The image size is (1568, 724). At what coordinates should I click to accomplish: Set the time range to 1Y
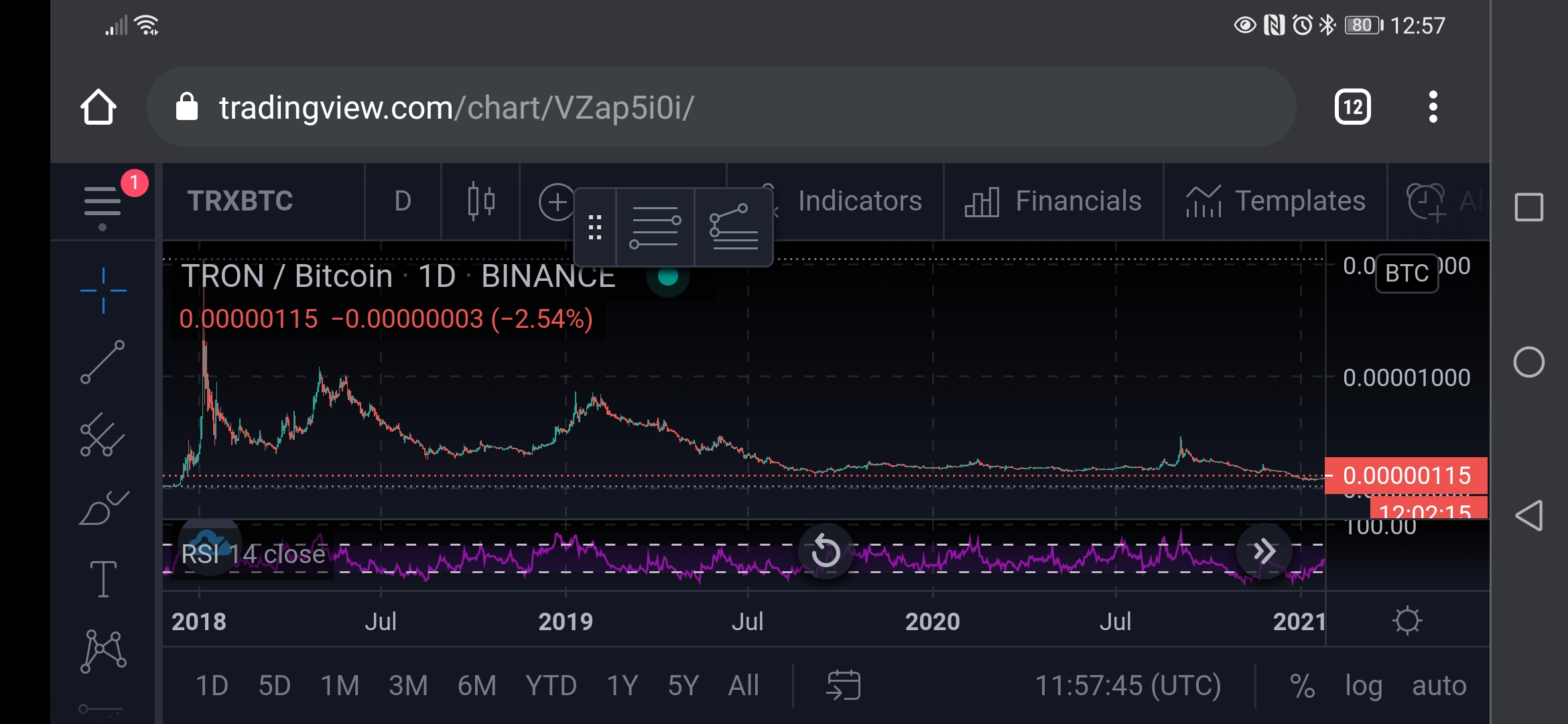(x=623, y=686)
